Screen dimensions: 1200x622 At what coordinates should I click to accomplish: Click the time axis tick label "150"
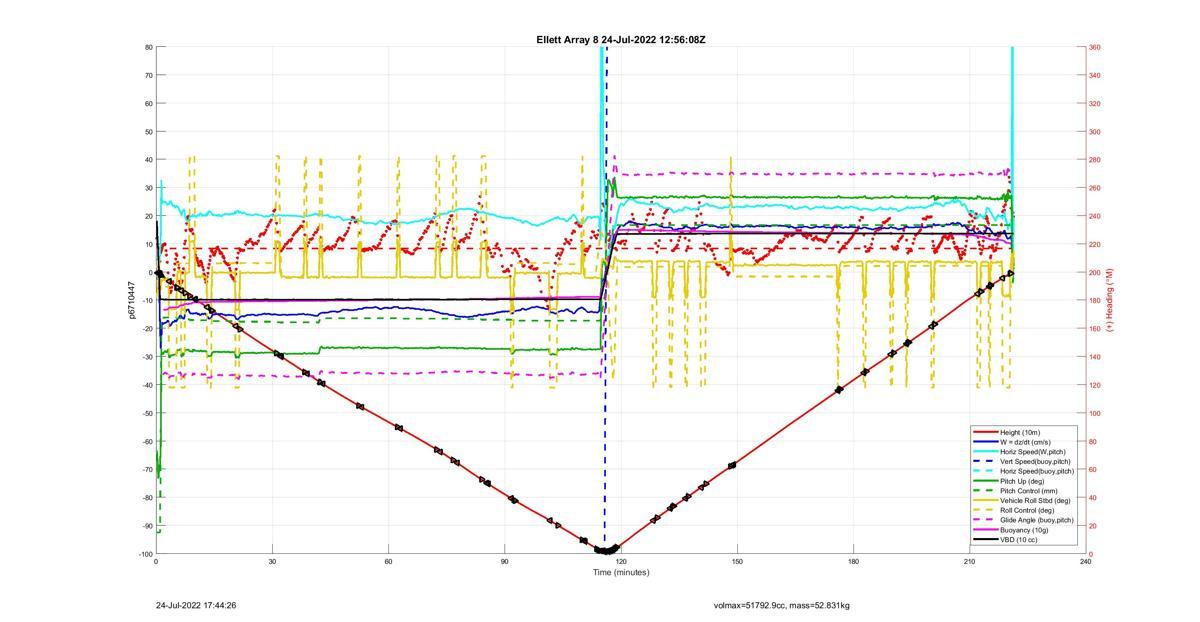tap(737, 562)
